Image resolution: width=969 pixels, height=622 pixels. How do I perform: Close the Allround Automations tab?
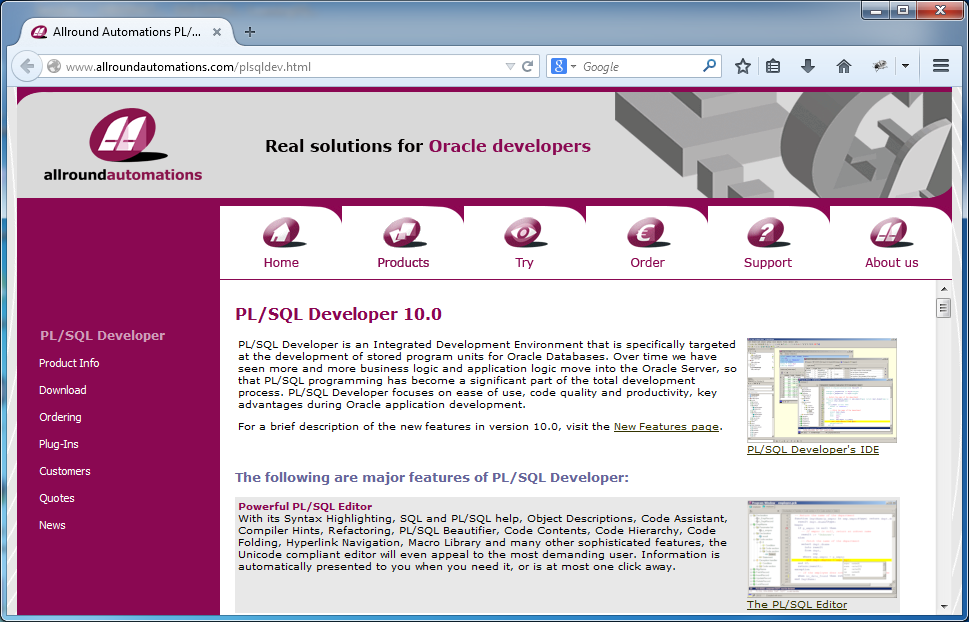pos(217,32)
